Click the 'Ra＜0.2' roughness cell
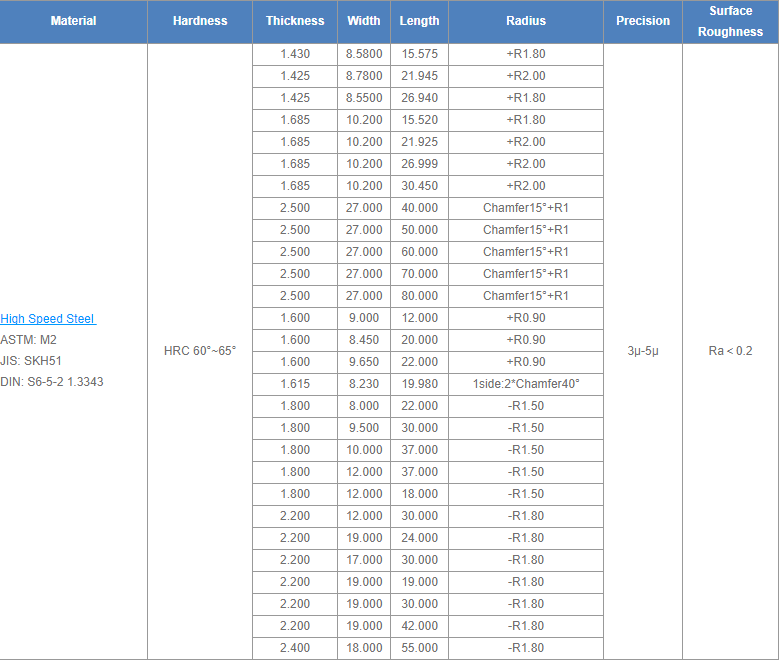 (x=730, y=351)
